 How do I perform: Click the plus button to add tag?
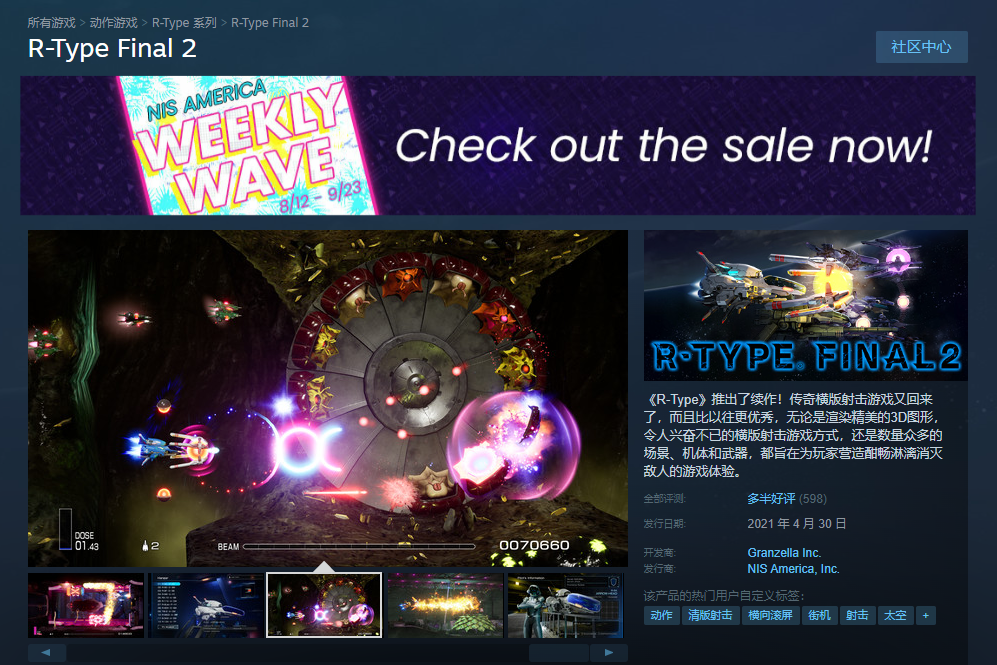click(x=926, y=615)
